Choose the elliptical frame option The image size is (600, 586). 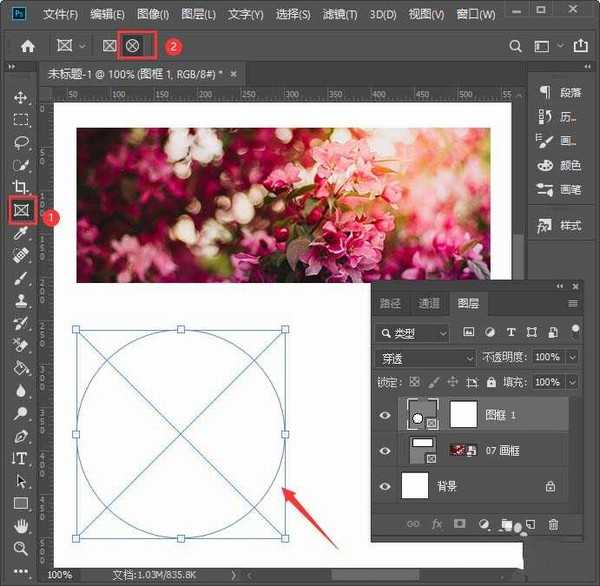132,46
